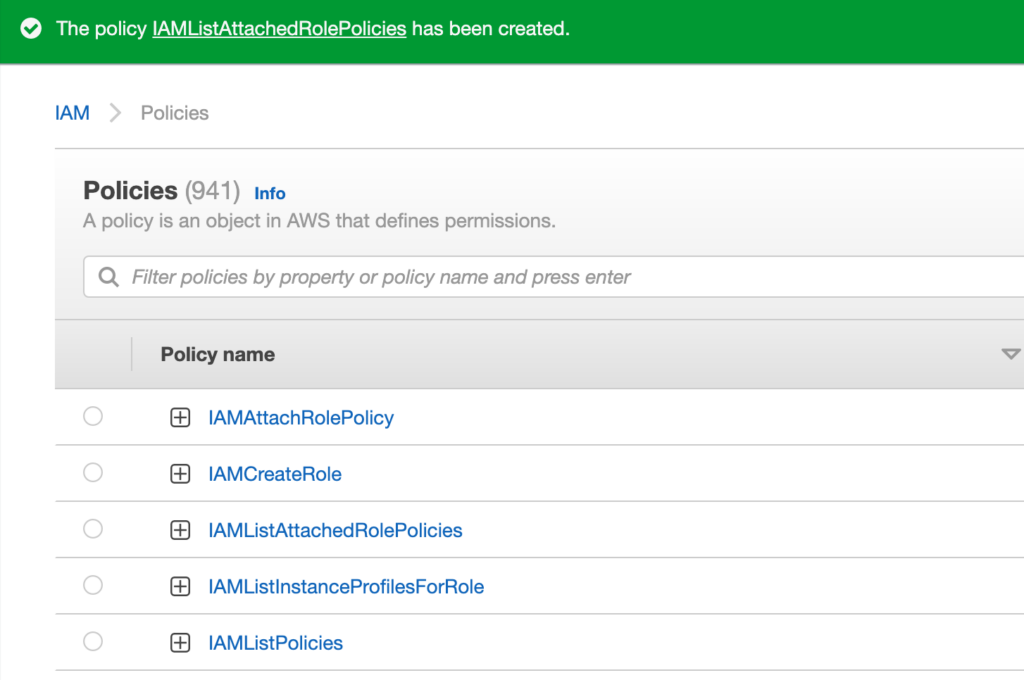Select the IAMAttachRolePolicy radio button
1024x680 pixels.
coord(93,417)
